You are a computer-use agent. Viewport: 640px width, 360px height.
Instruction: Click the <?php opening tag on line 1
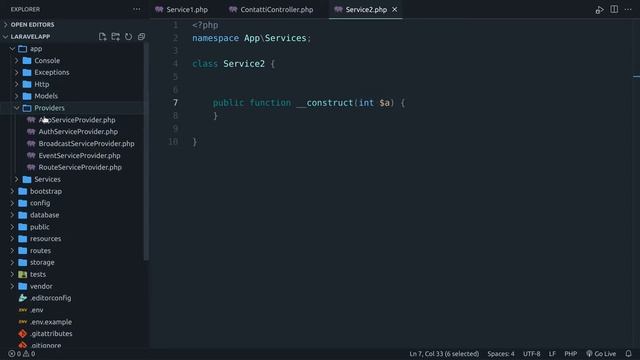click(x=205, y=25)
